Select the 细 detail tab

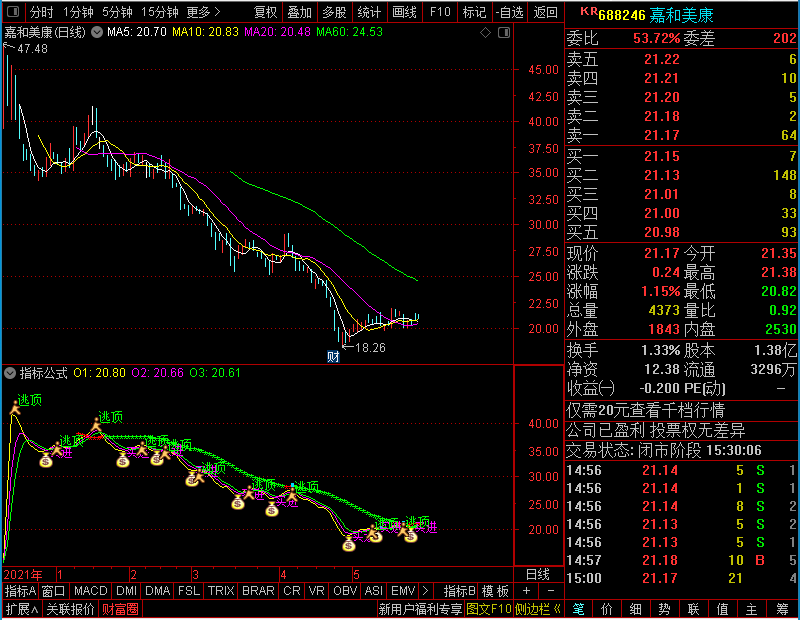coord(636,609)
